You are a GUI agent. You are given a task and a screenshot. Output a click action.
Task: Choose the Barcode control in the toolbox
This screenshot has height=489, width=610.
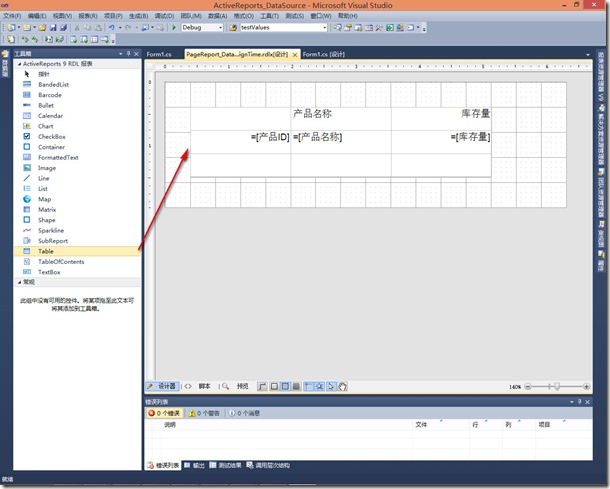[x=77, y=95]
